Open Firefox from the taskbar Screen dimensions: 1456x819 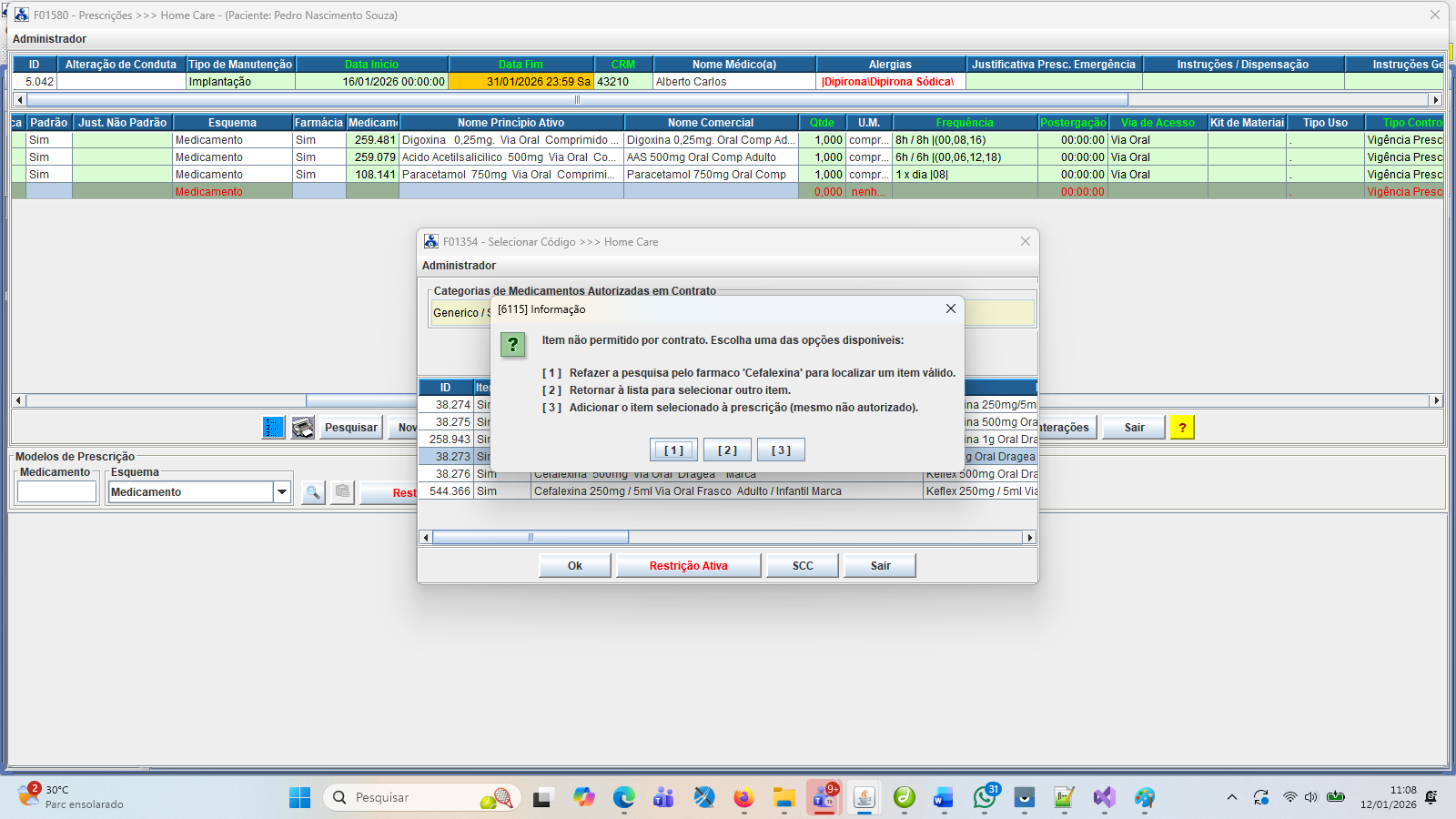pyautogui.click(x=743, y=798)
